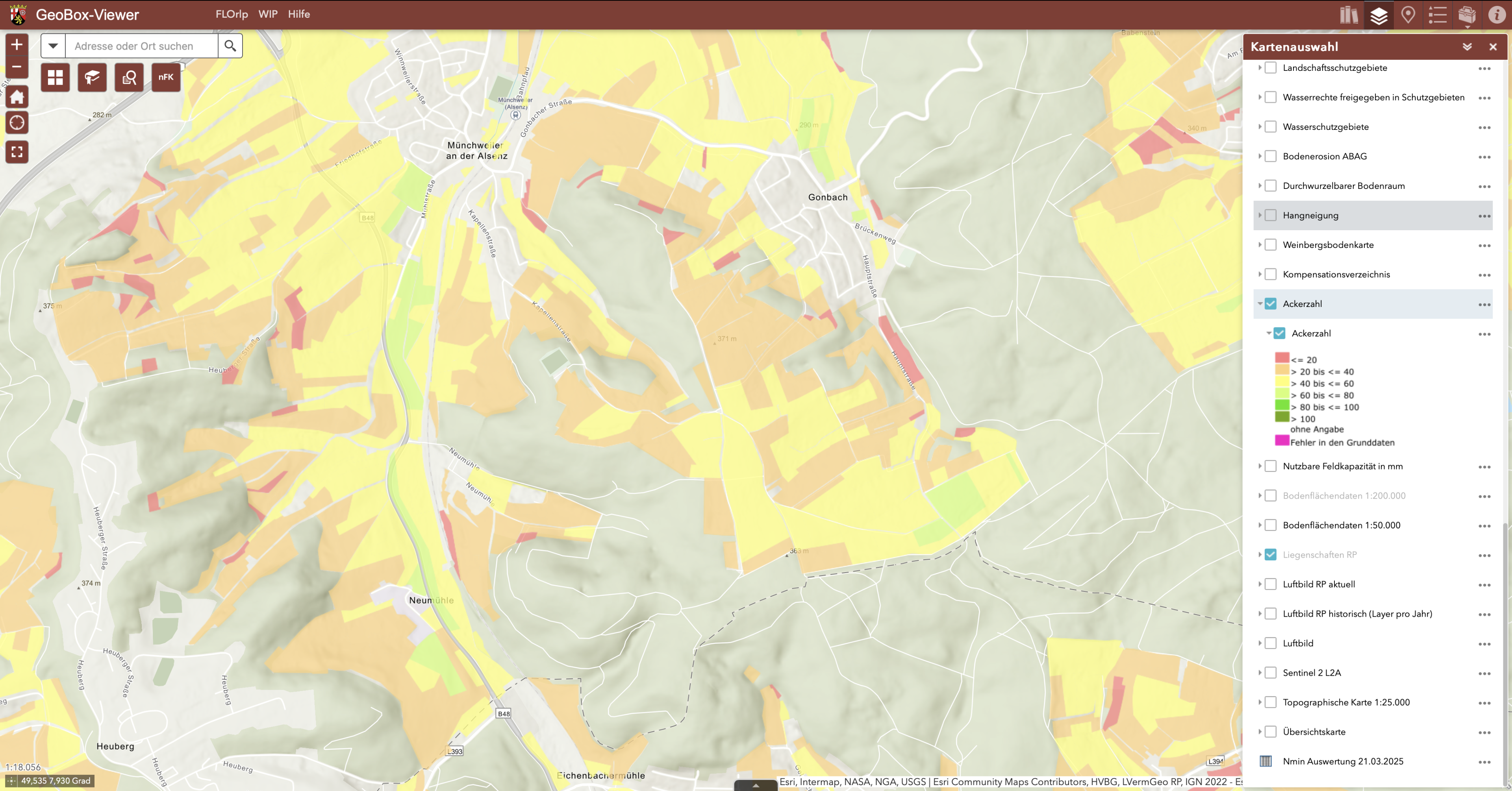1512x791 pixels.
Task: Enable the Bodenerosion ABAG checkbox
Action: pos(1271,156)
